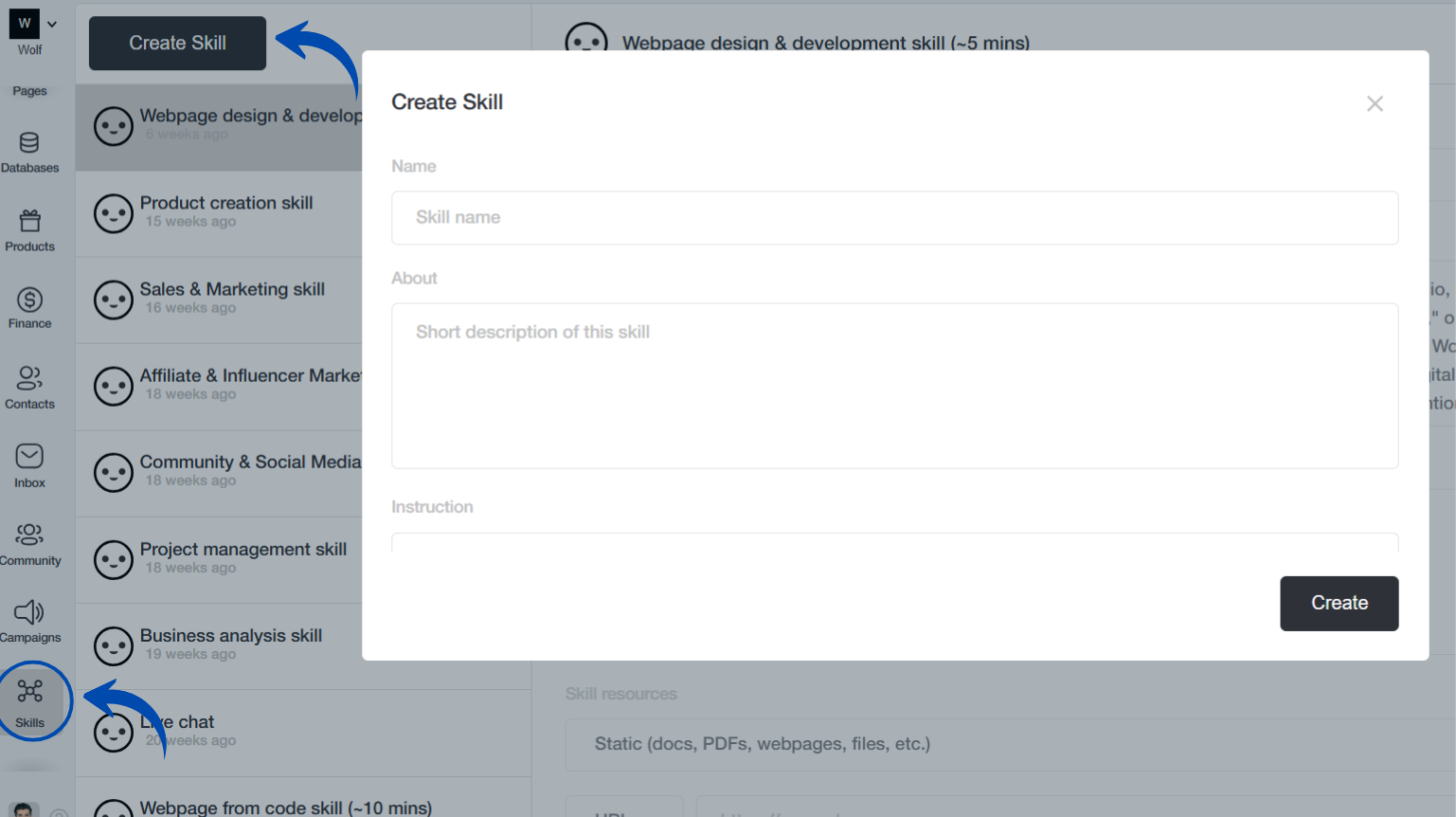This screenshot has width=1456, height=817.
Task: Click the Instruction text area
Action: point(894,543)
